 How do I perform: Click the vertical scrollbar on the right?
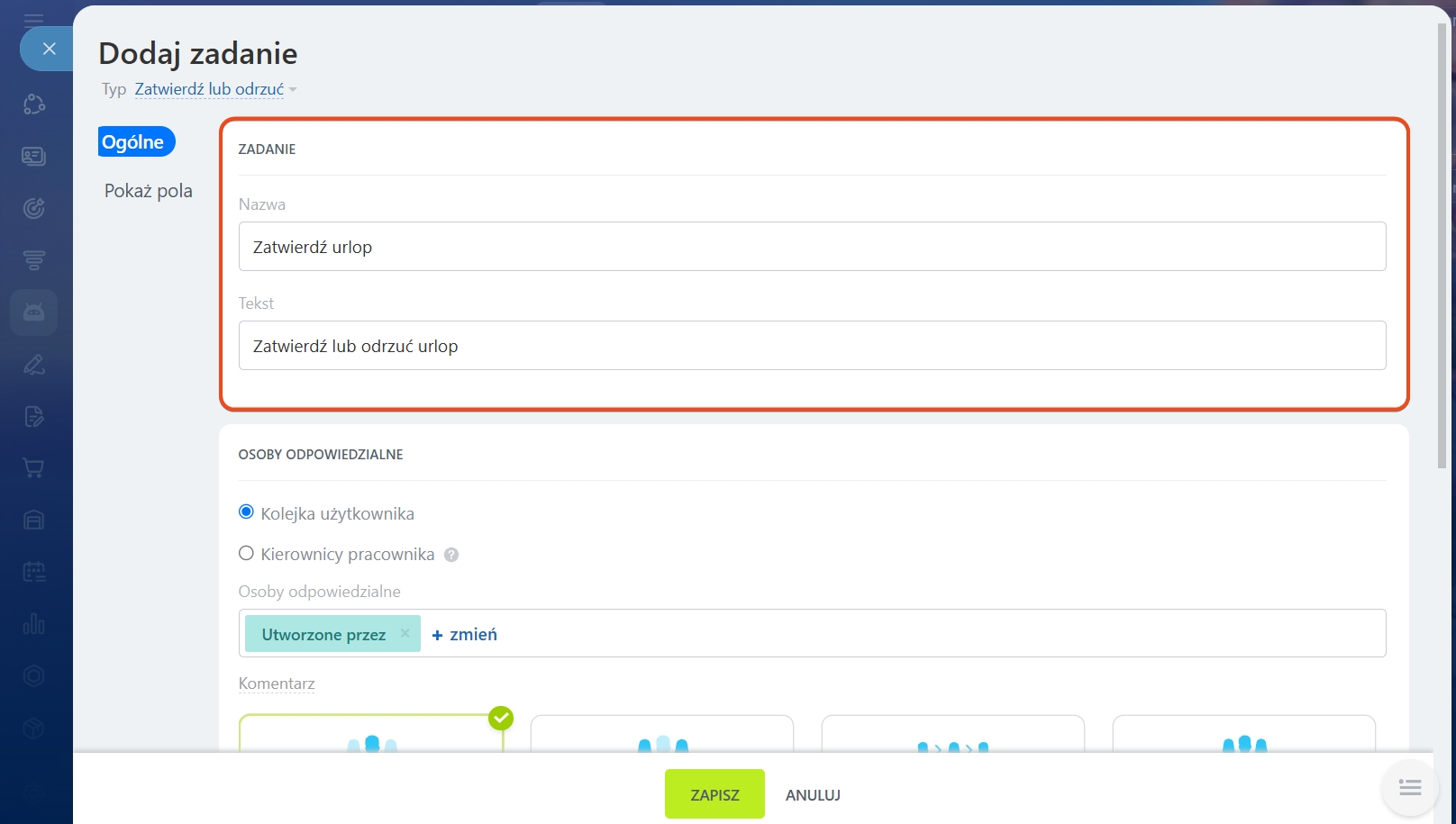pos(1442,243)
